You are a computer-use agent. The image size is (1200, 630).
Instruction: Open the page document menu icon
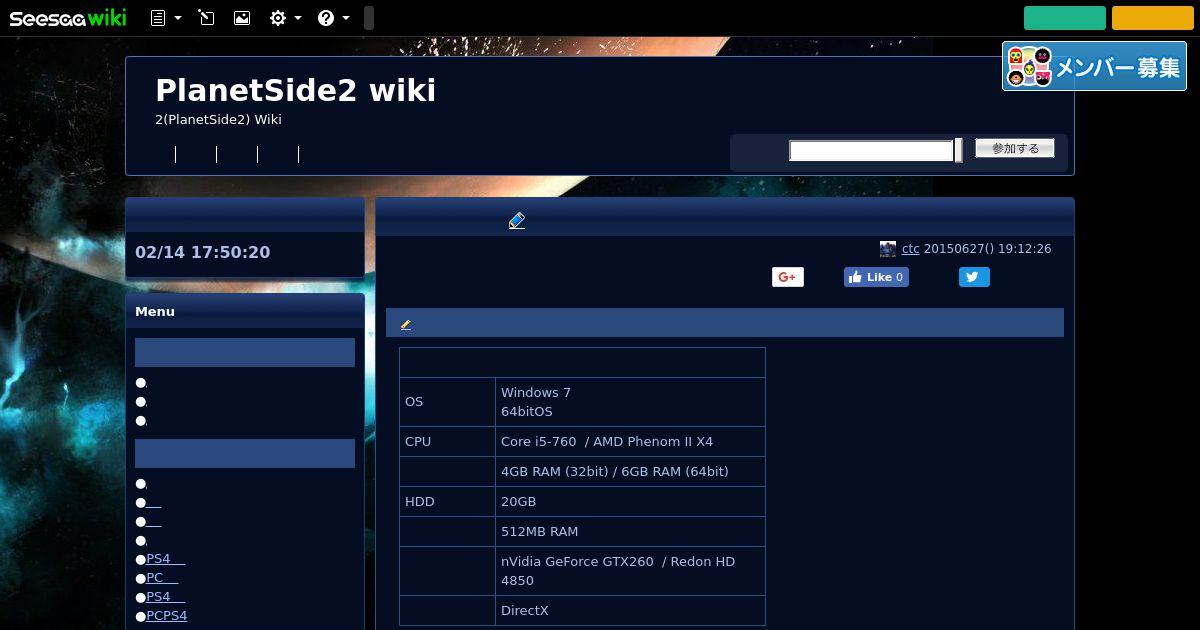(x=165, y=18)
